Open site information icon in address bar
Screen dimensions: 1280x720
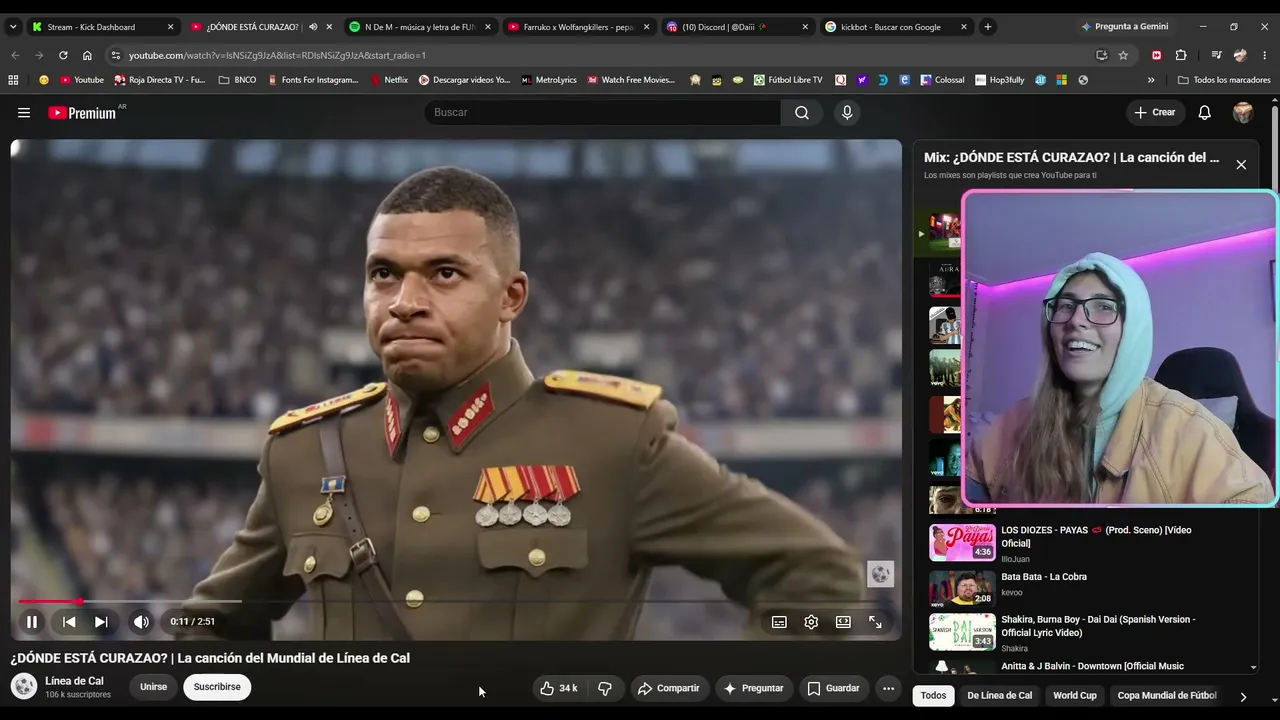coord(116,56)
